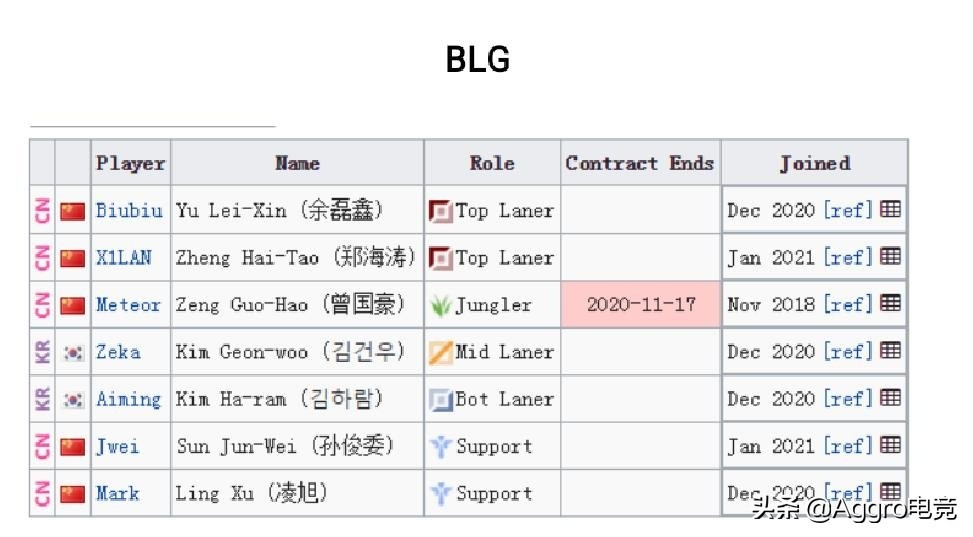973x537 pixels.
Task: Click the table icon in Jwei's row
Action: [x=890, y=444]
